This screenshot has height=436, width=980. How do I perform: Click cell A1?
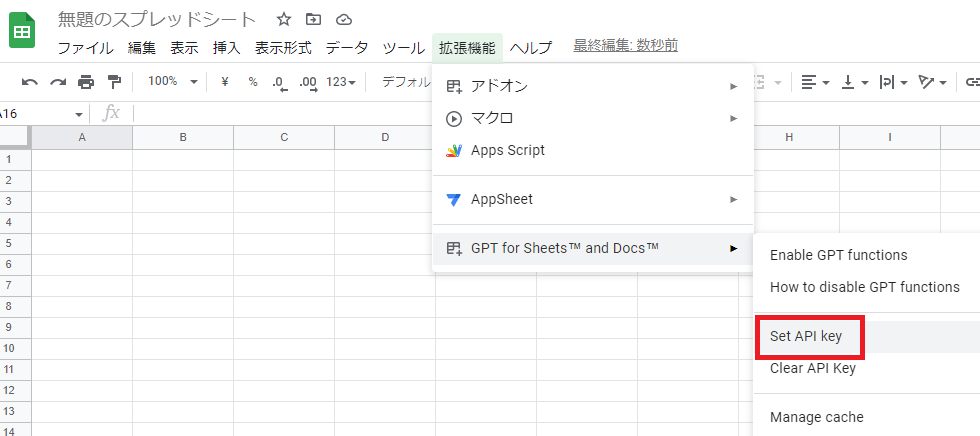(x=82, y=159)
